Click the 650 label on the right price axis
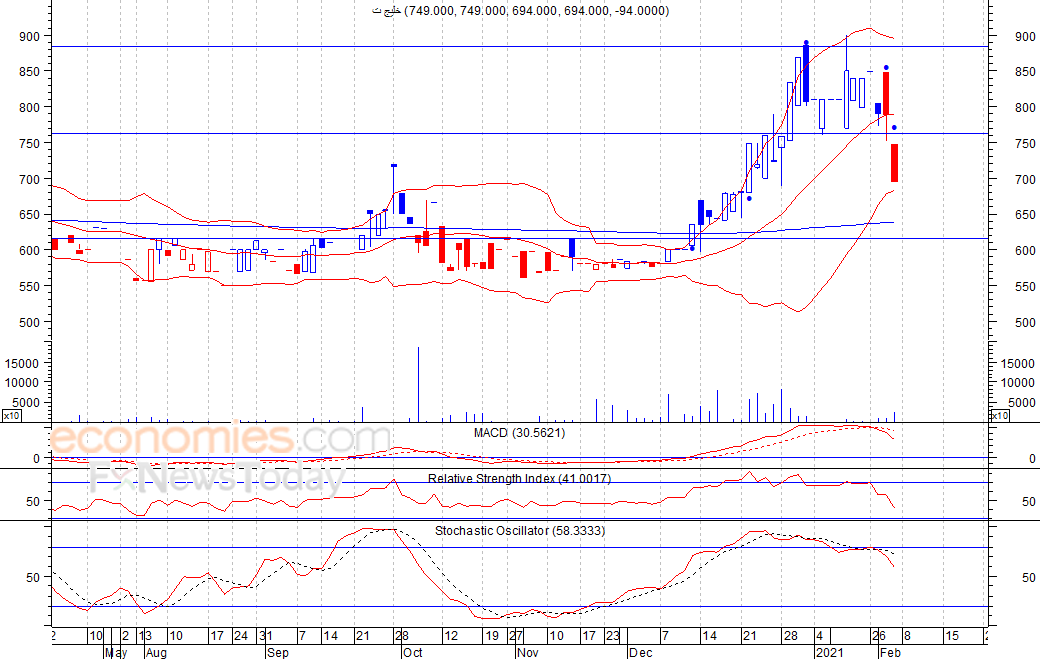The width and height of the screenshot is (1040, 659). coord(1025,215)
